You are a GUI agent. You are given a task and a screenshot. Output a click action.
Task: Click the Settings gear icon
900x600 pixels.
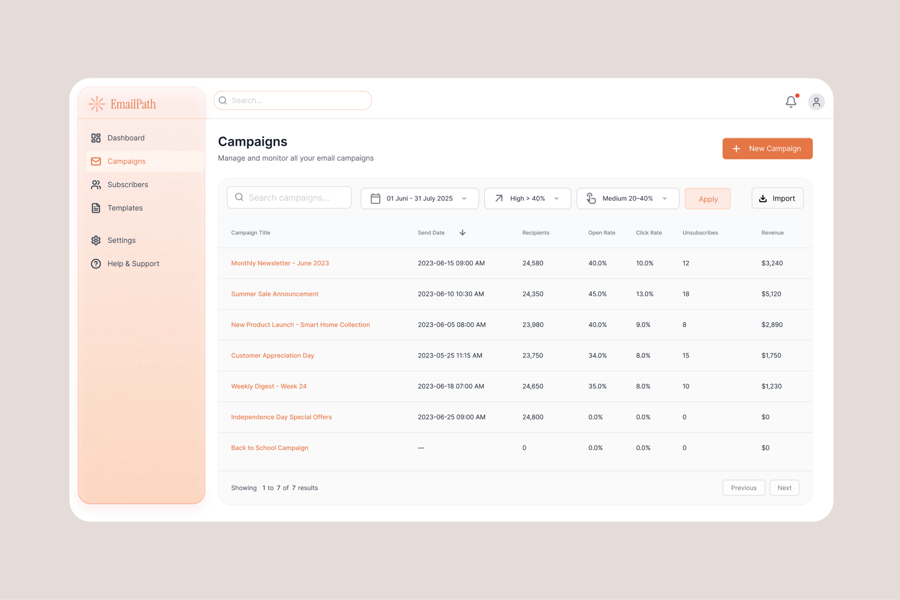click(x=96, y=241)
